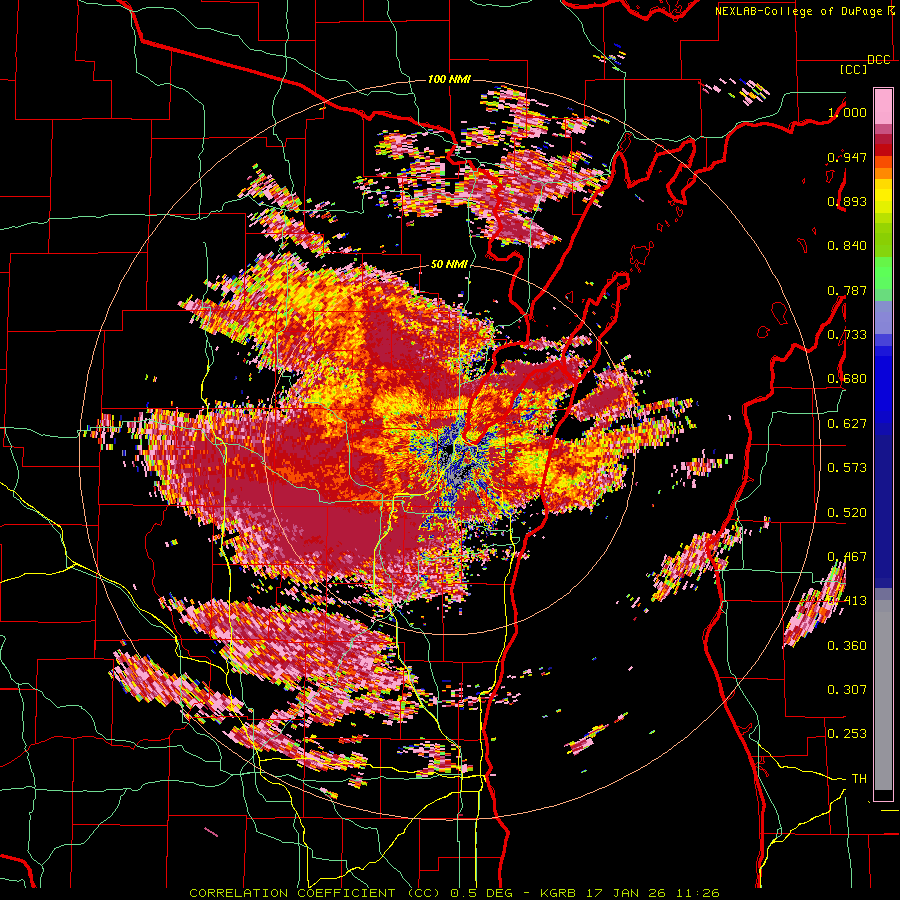Select the 0.253 scale value
900x900 pixels.
[x=847, y=734]
